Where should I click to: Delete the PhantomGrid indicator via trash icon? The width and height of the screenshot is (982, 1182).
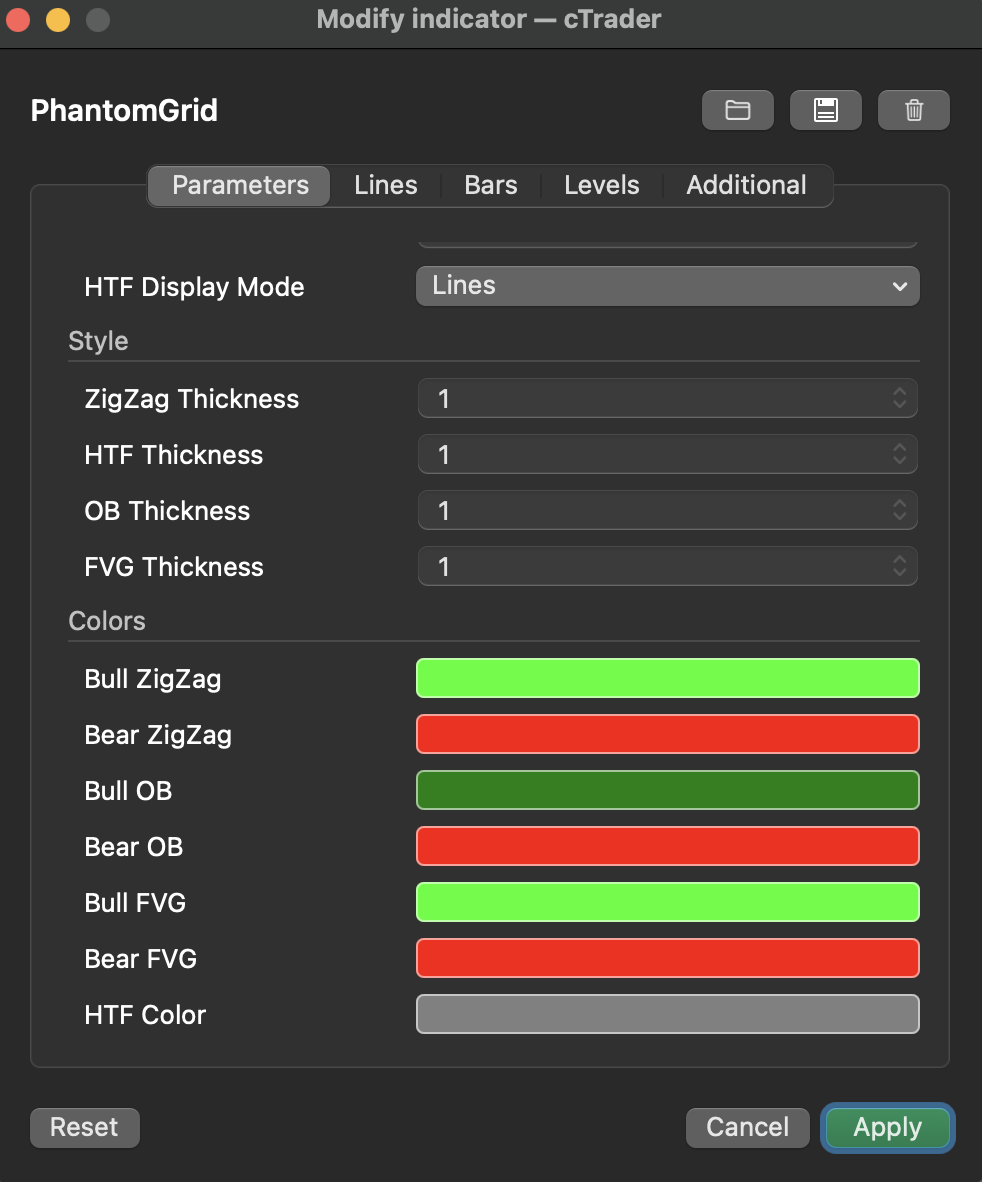click(913, 110)
